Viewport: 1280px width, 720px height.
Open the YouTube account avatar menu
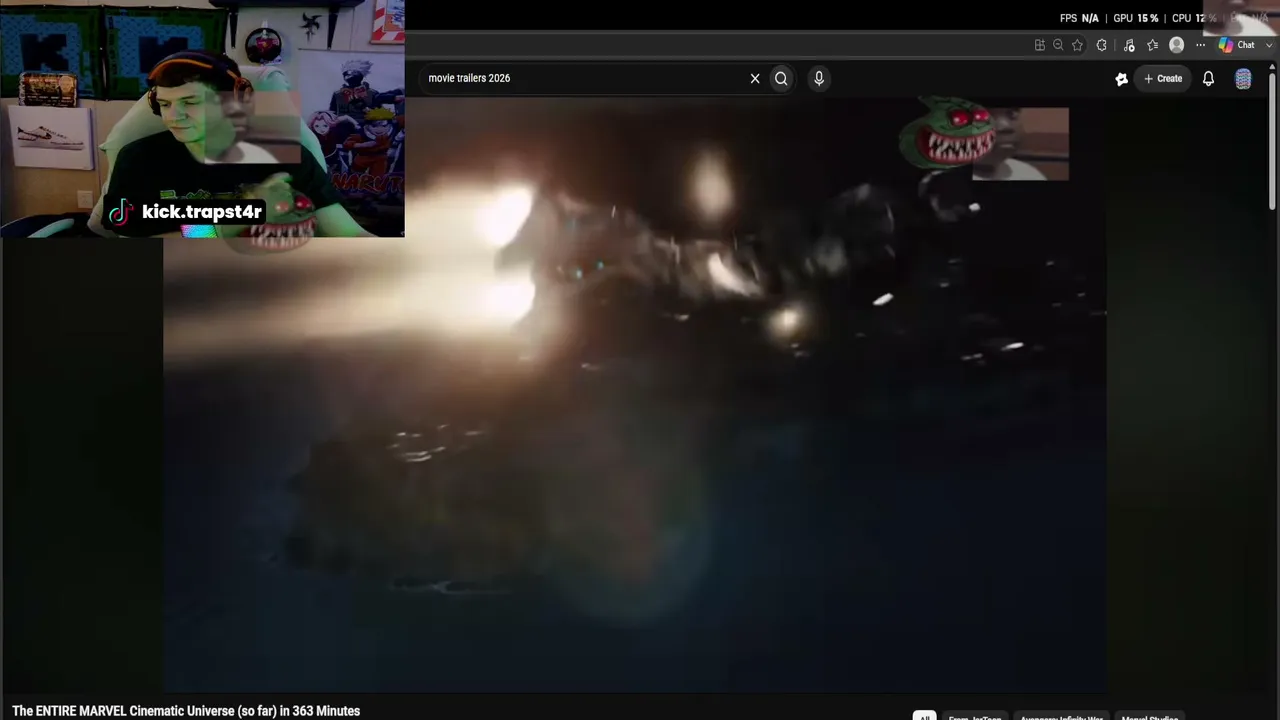click(1243, 79)
